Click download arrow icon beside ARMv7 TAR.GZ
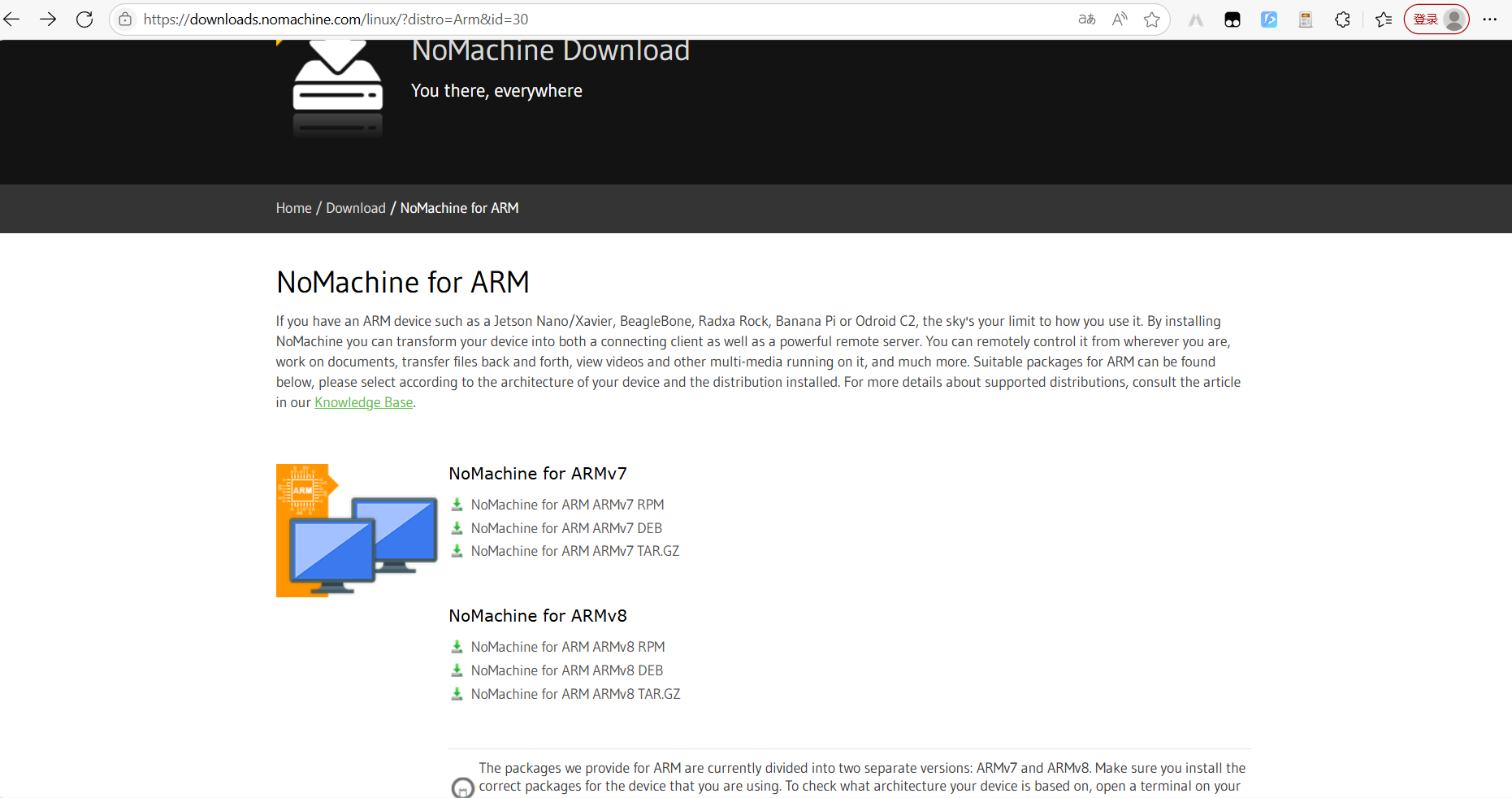Image resolution: width=1512 pixels, height=798 pixels. [x=457, y=551]
